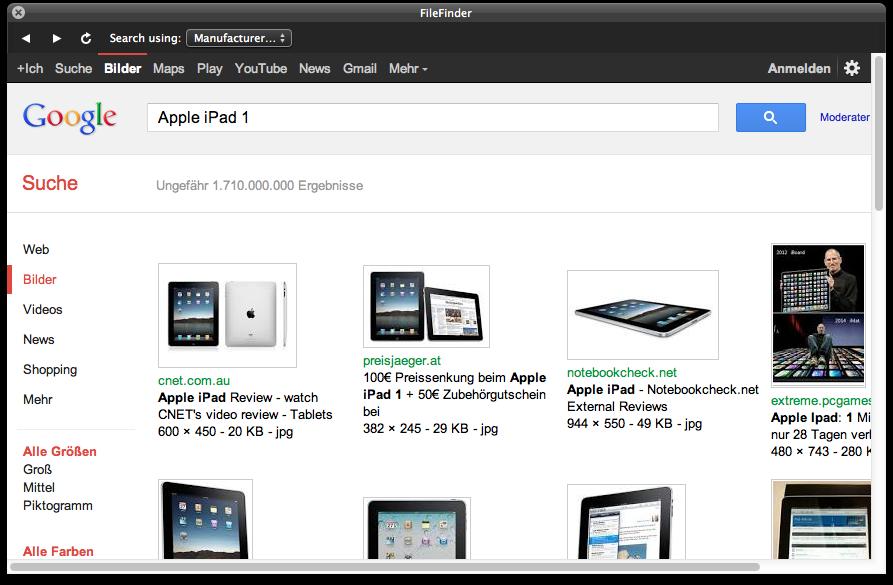Click the Anmelden sign-in link

(799, 68)
